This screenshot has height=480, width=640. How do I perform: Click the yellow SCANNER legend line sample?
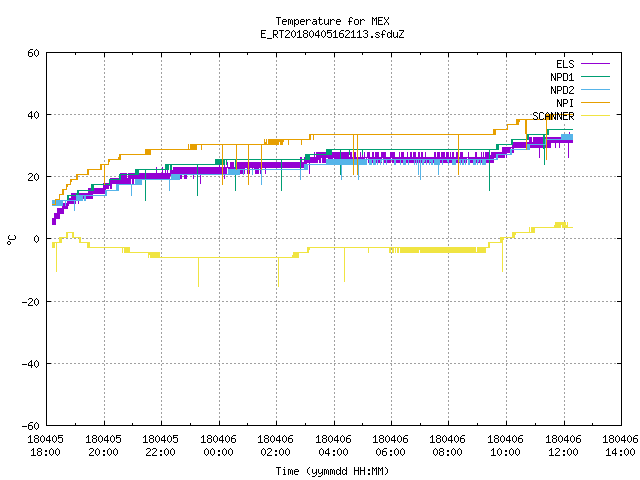[x=595, y=116]
